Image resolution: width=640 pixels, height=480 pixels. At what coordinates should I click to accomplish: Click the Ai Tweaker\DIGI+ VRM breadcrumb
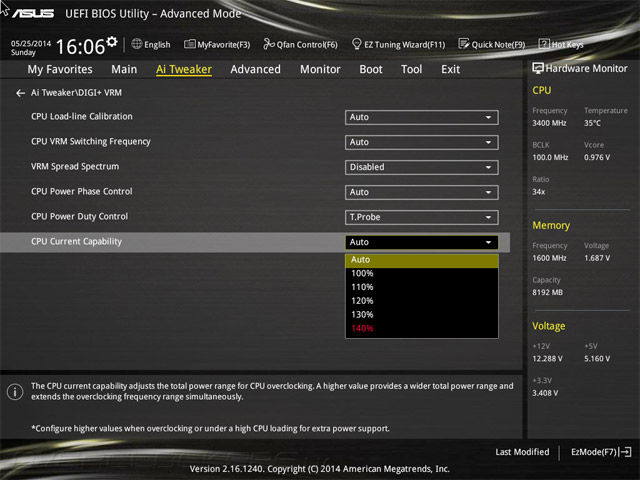[x=76, y=93]
